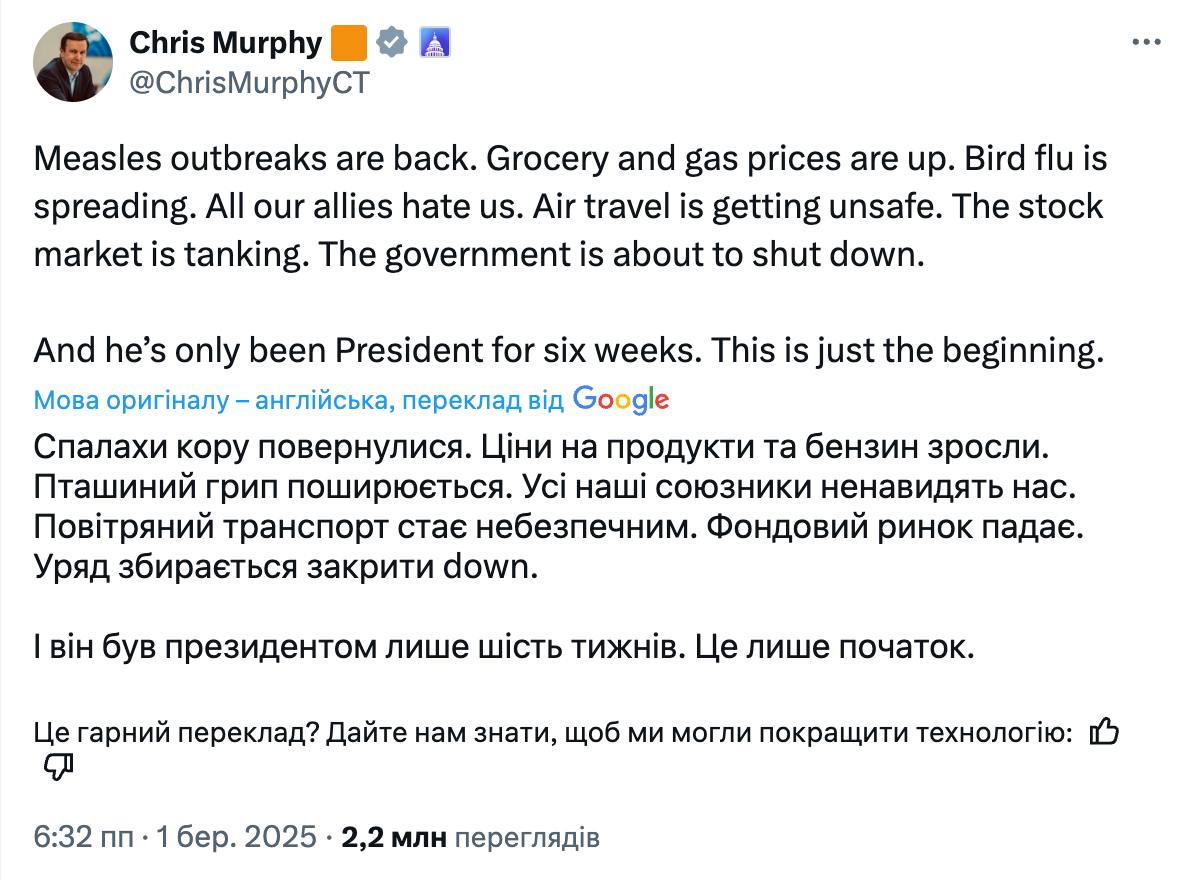This screenshot has width=1186, height=880.
Task: Click the Мова оригіналу – англійська translation link
Action: 300,401
